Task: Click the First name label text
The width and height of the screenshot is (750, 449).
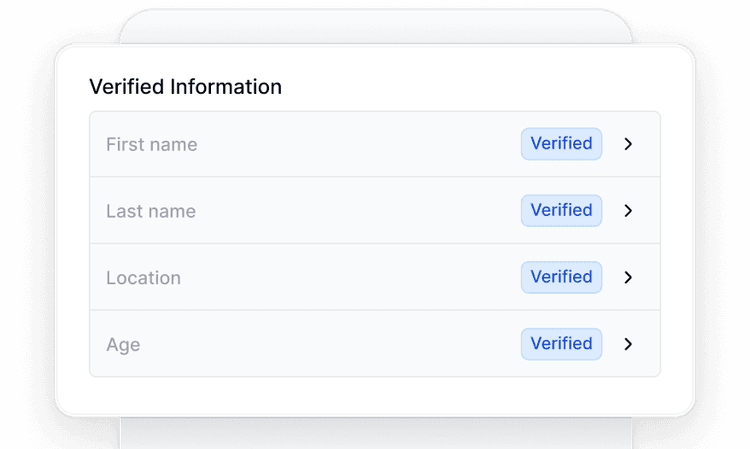Action: [151, 145]
